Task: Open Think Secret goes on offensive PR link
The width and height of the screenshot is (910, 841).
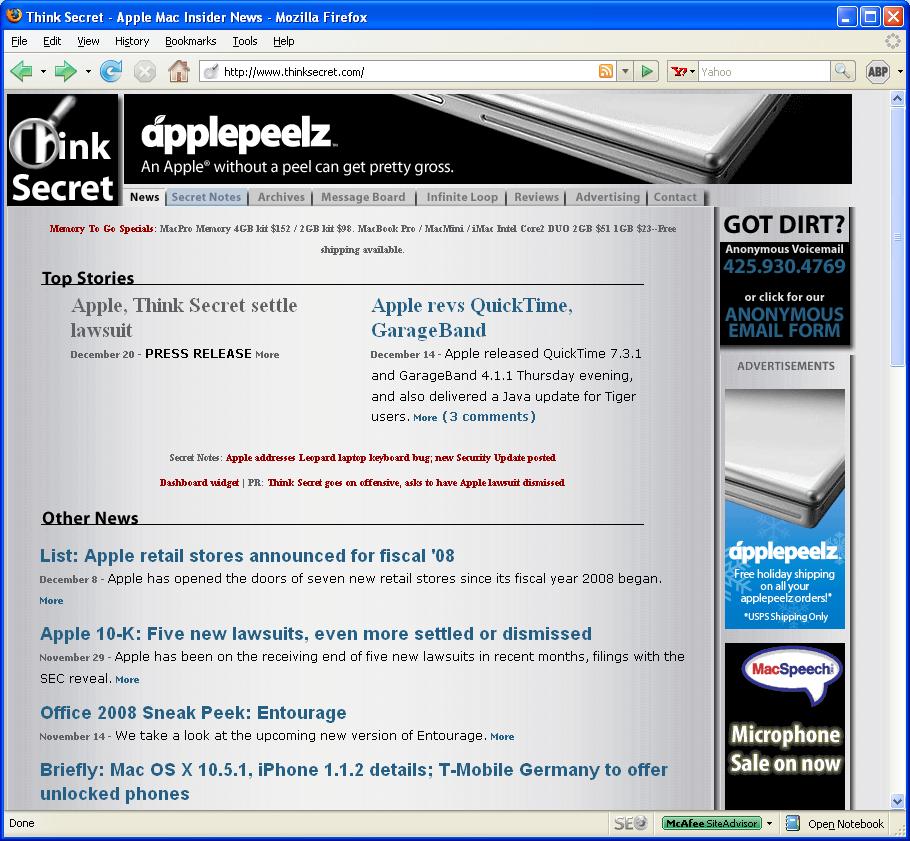Action: [416, 482]
